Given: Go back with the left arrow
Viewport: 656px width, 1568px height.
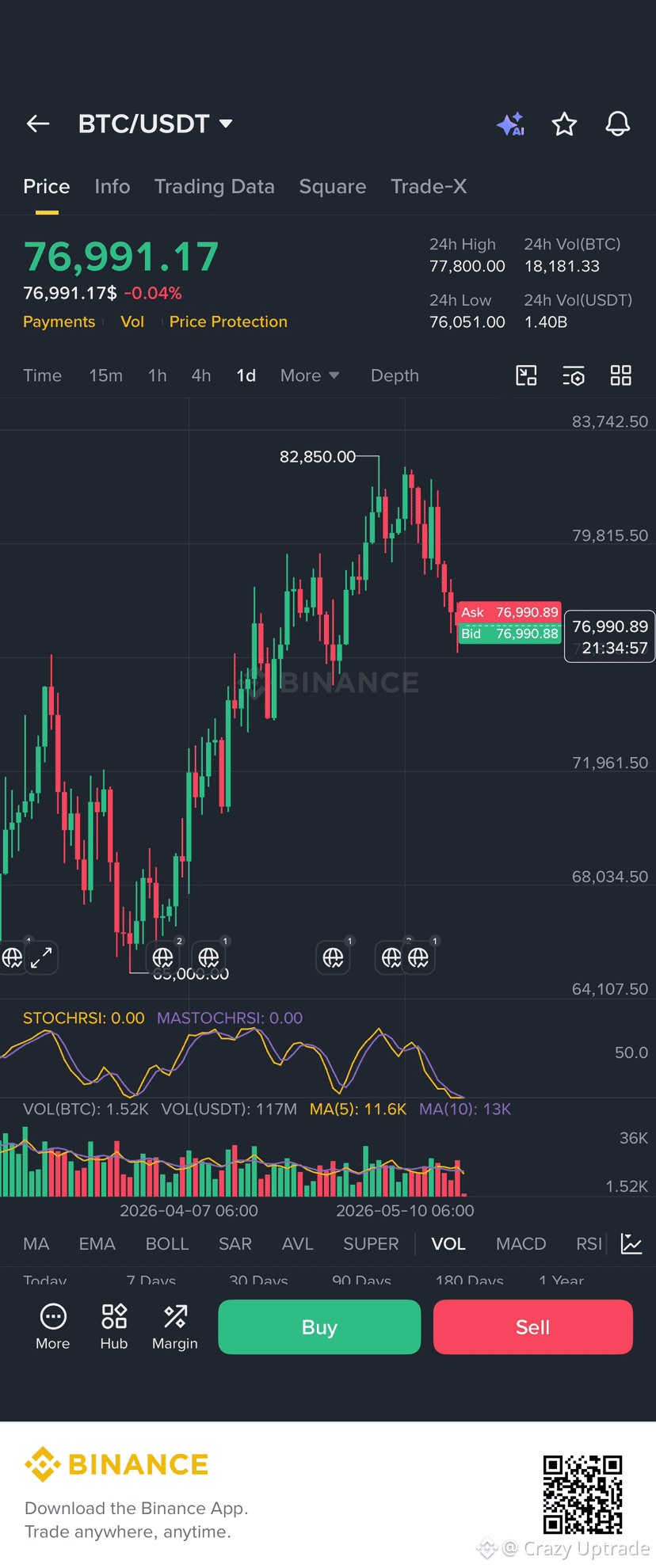Looking at the screenshot, I should 38,124.
